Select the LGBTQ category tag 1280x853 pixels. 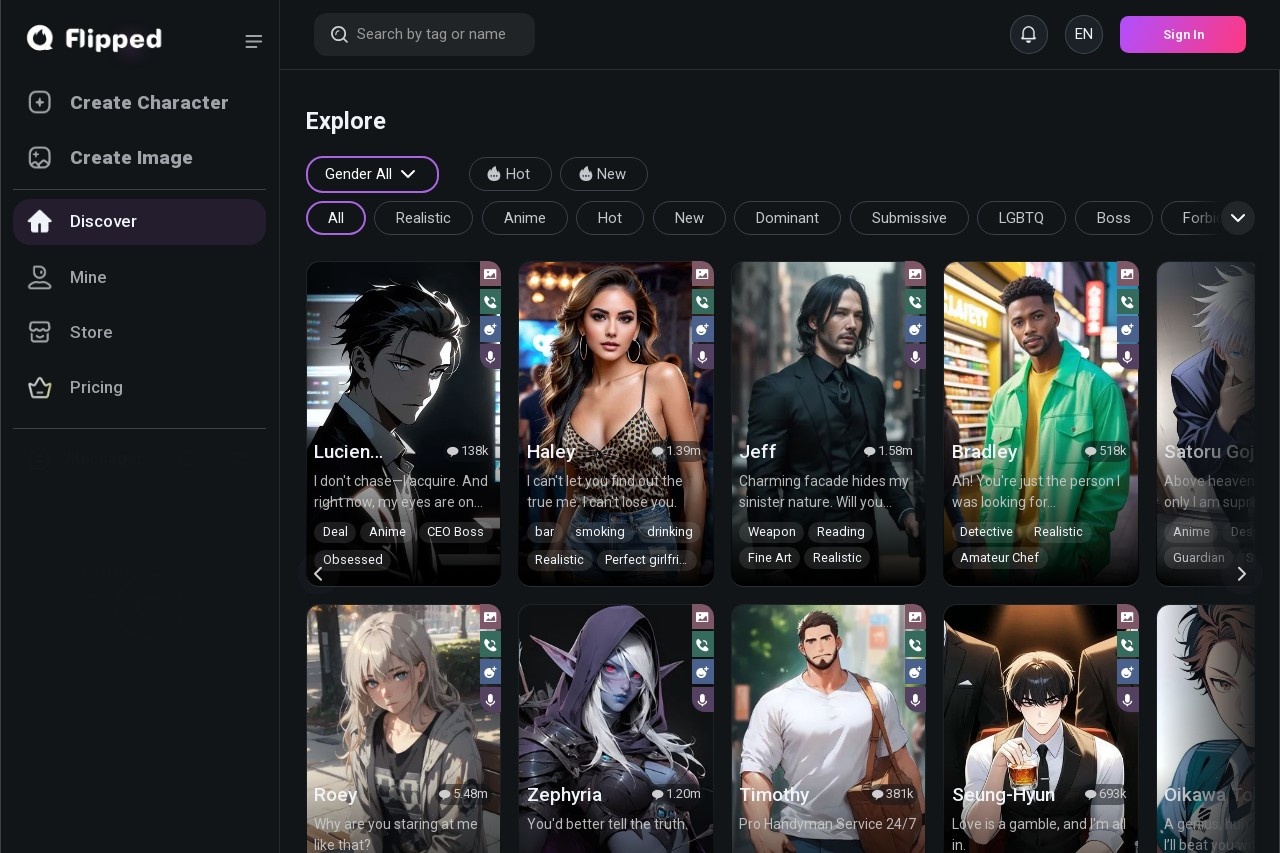click(x=1021, y=218)
